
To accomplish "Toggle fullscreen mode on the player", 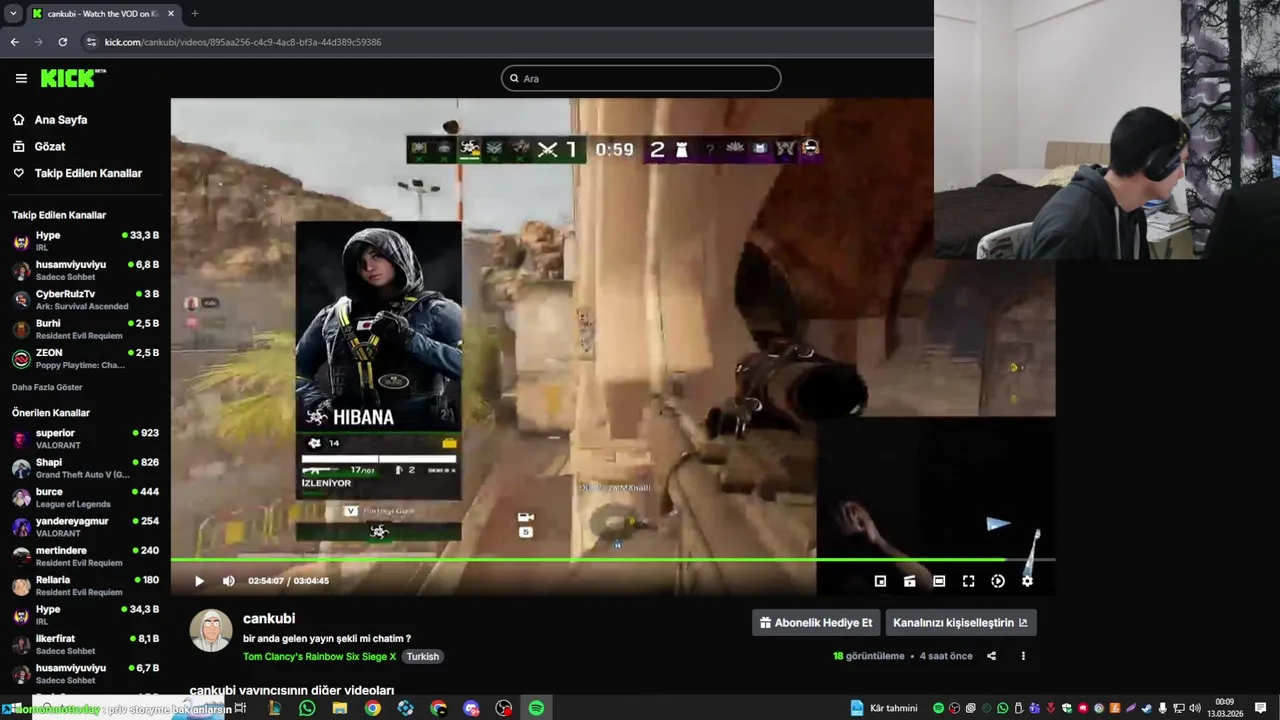I will coord(969,581).
